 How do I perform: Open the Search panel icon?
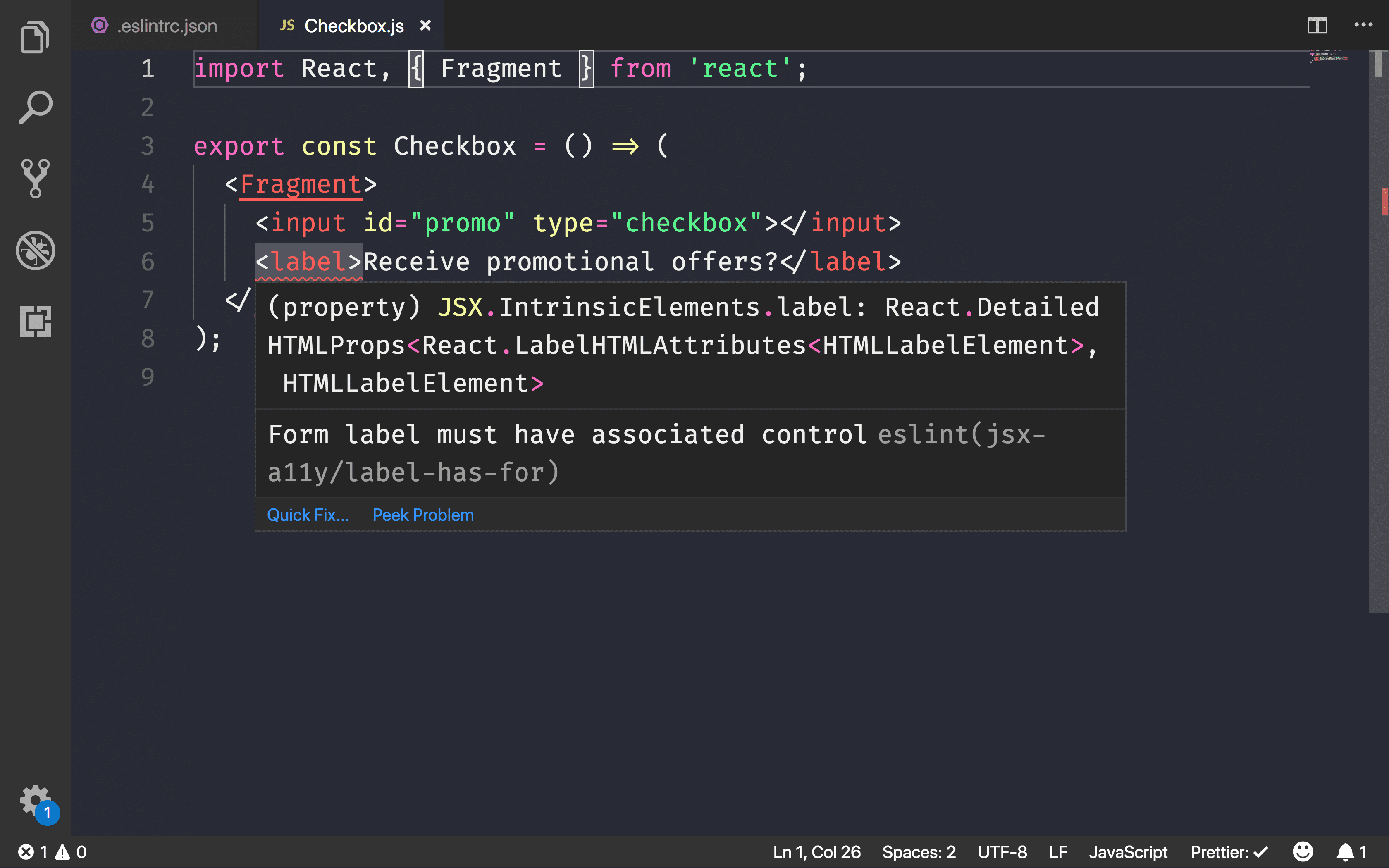tap(35, 107)
